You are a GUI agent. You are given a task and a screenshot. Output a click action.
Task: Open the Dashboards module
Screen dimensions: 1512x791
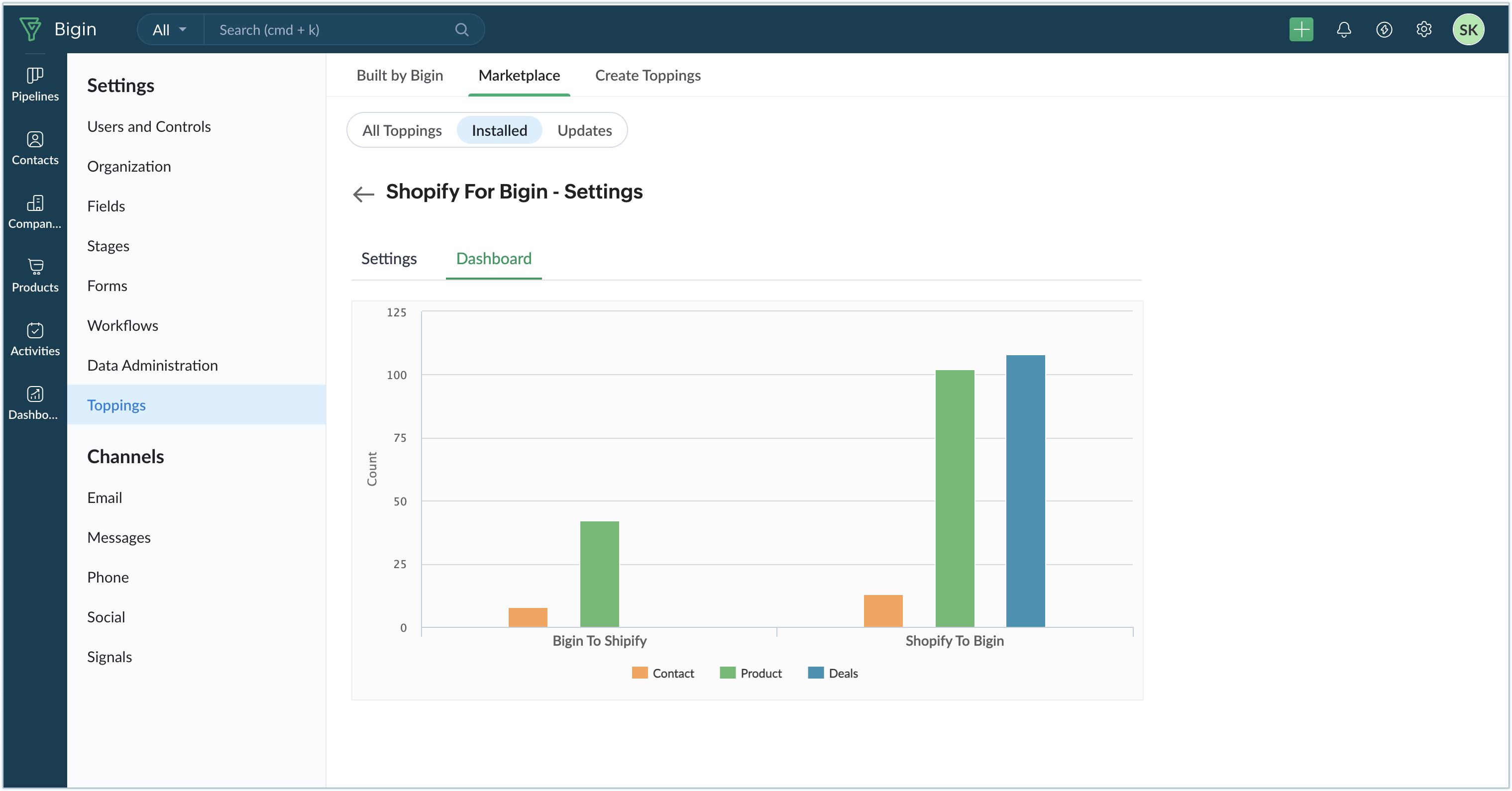(x=35, y=403)
